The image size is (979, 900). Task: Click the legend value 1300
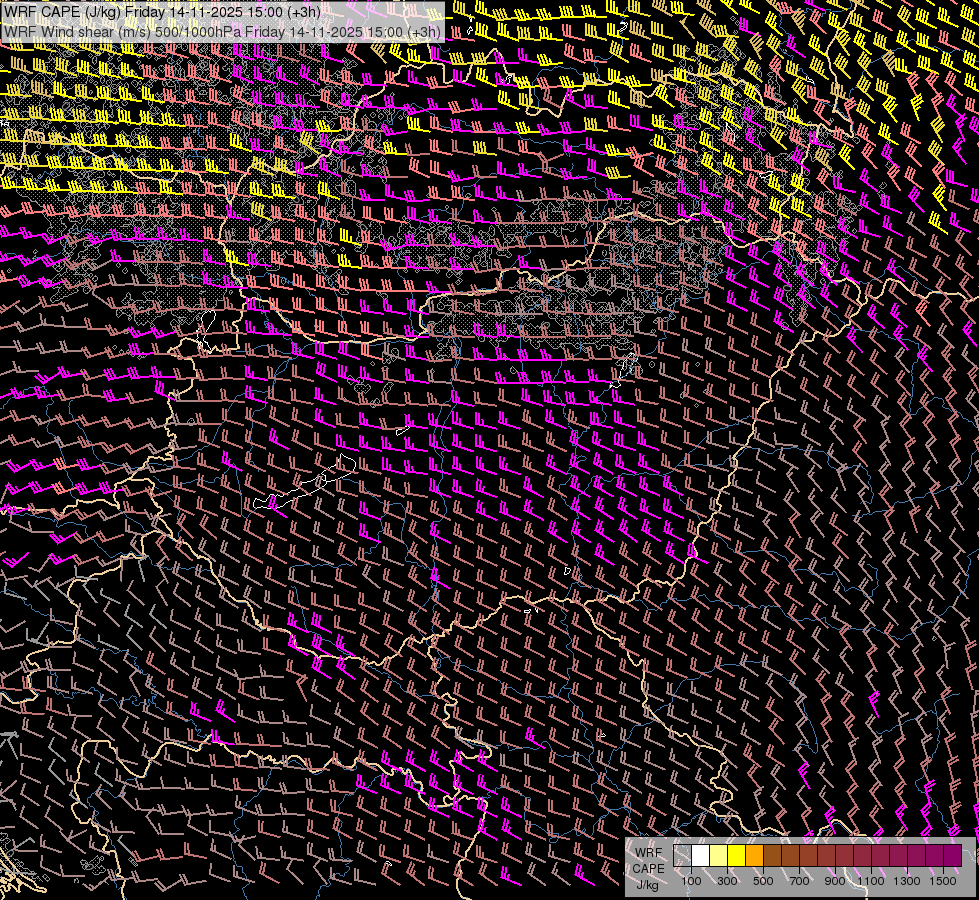907,881
